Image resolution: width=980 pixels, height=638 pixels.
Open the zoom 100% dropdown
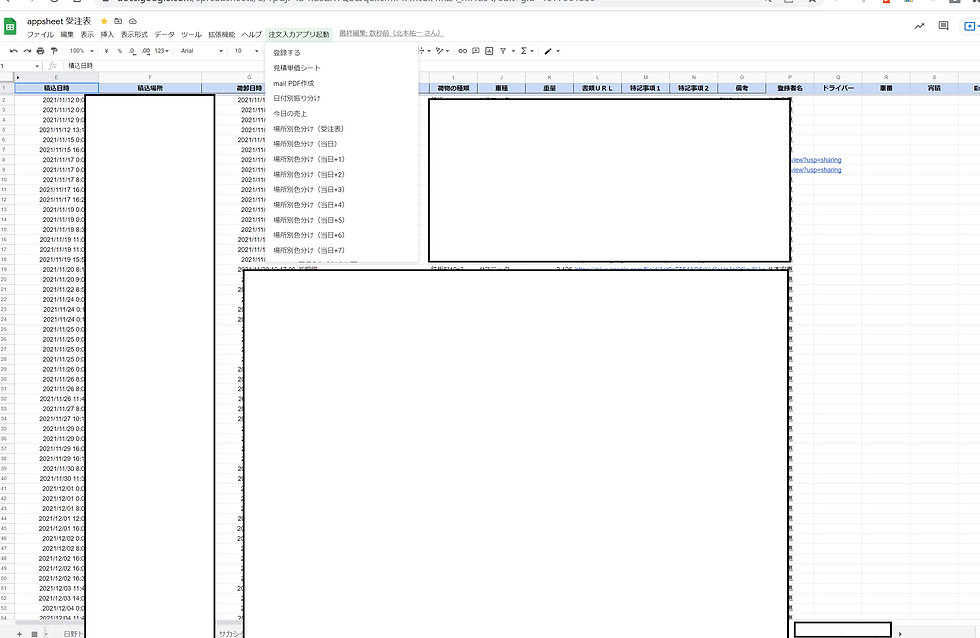coord(81,51)
